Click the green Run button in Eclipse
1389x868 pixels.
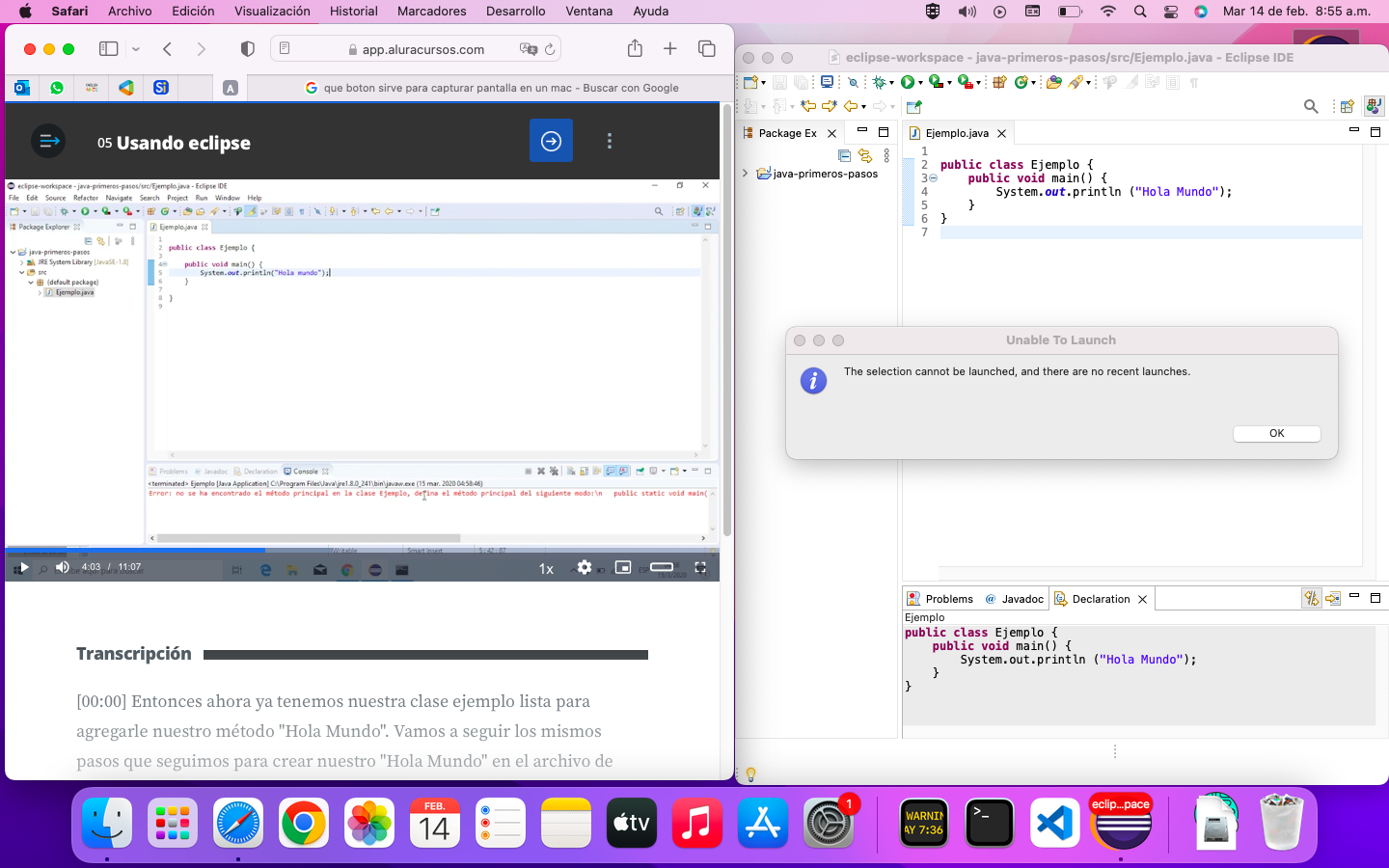pos(907,82)
